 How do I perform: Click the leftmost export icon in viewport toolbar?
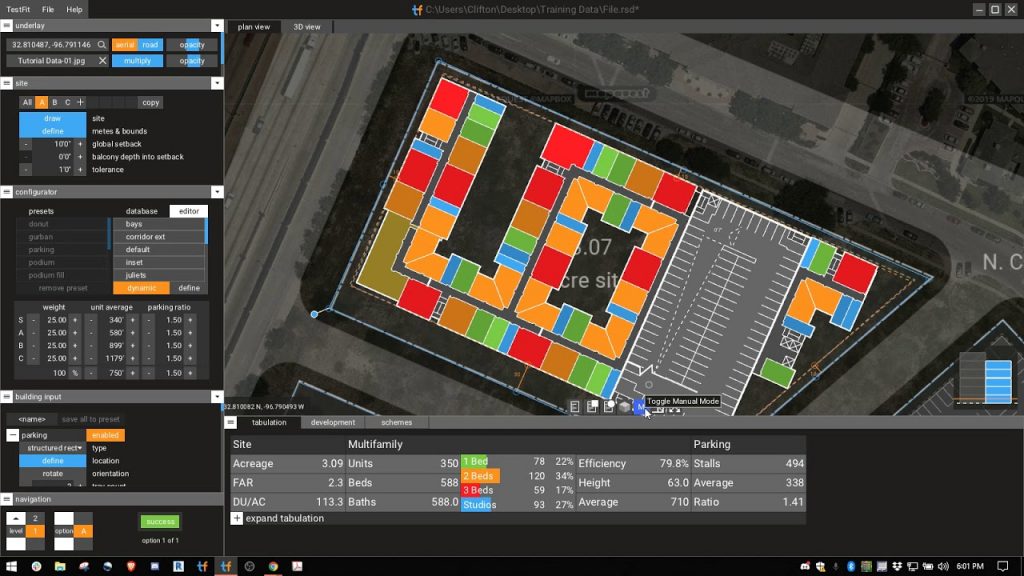click(573, 406)
